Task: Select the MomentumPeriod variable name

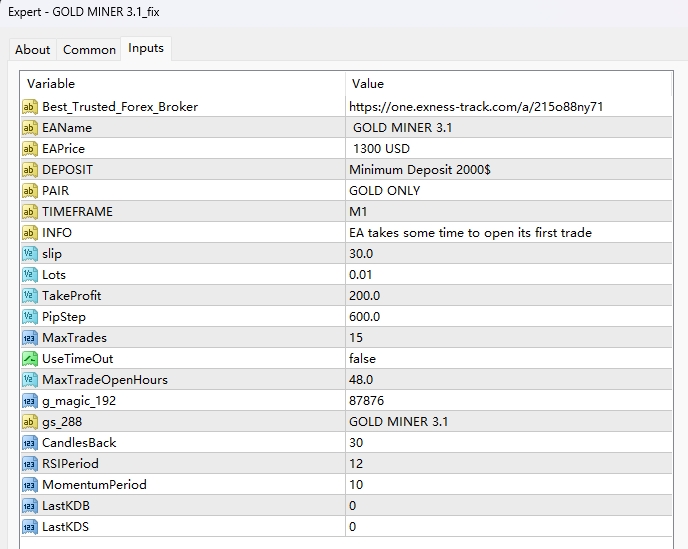Action: click(x=94, y=485)
